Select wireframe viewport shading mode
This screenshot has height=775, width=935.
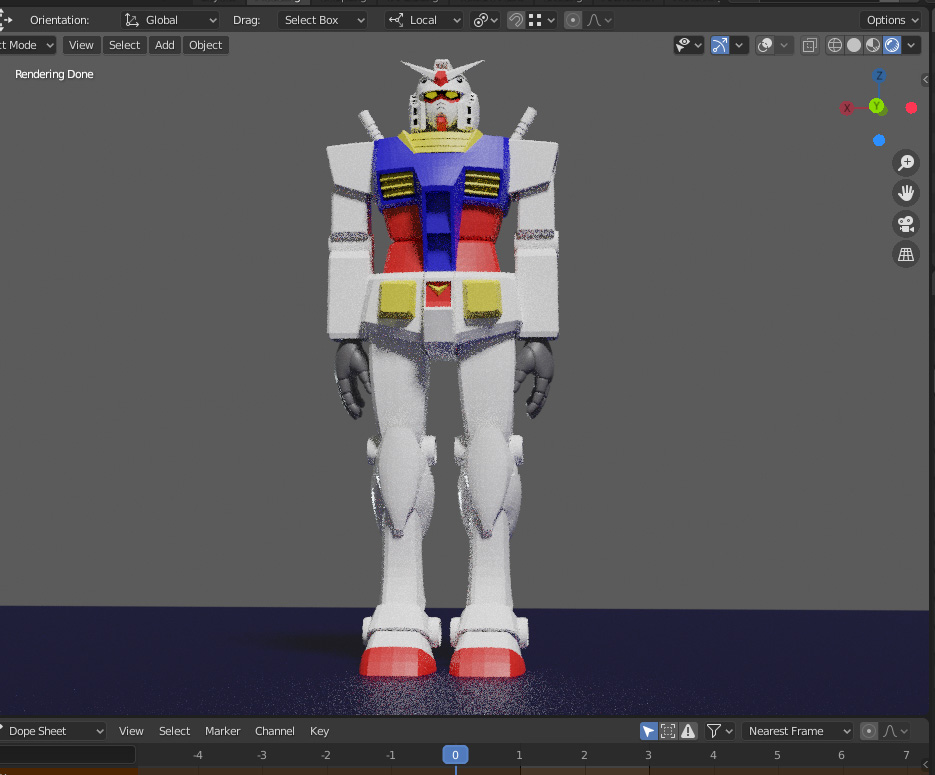tap(836, 45)
